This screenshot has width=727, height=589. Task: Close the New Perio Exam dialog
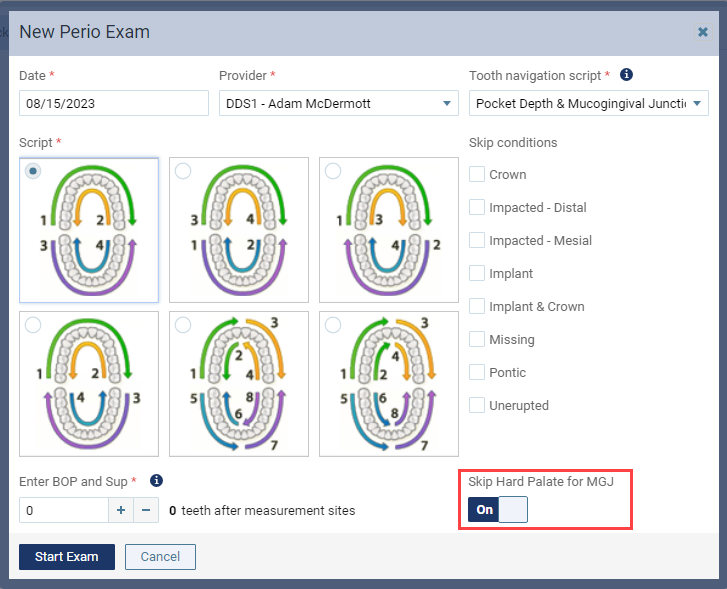[x=703, y=32]
